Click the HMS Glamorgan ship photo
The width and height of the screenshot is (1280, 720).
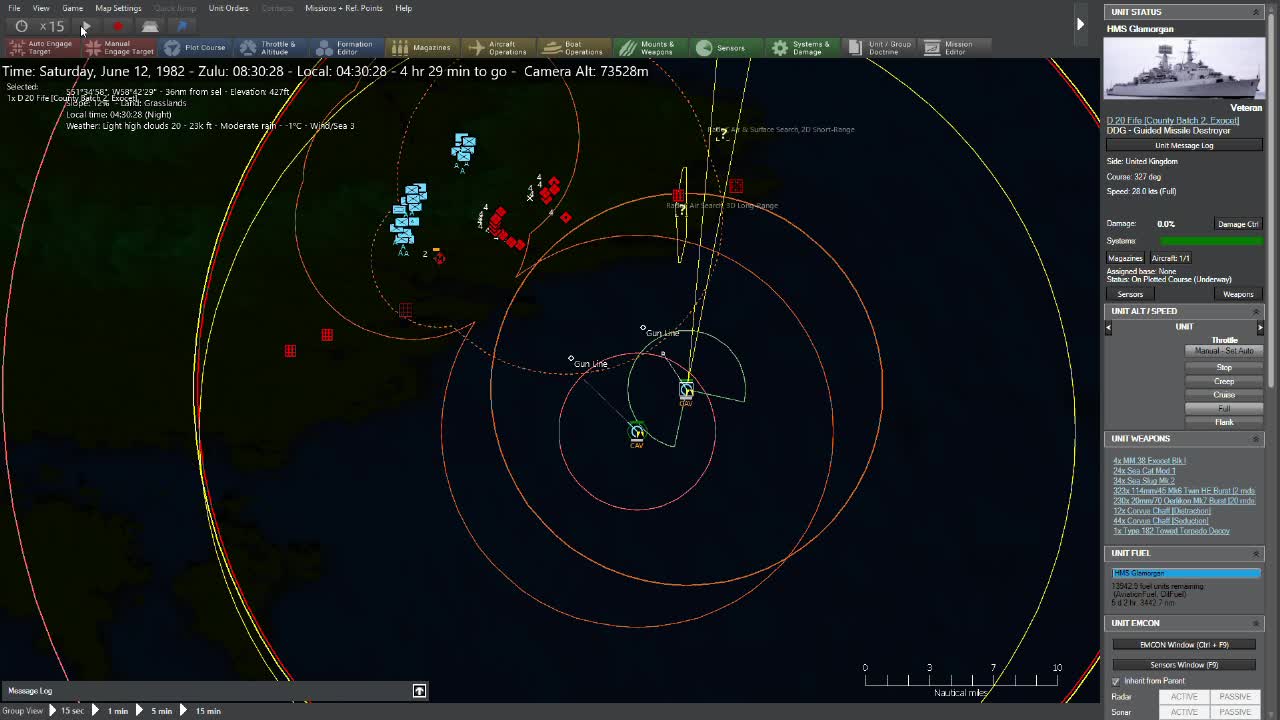1184,68
